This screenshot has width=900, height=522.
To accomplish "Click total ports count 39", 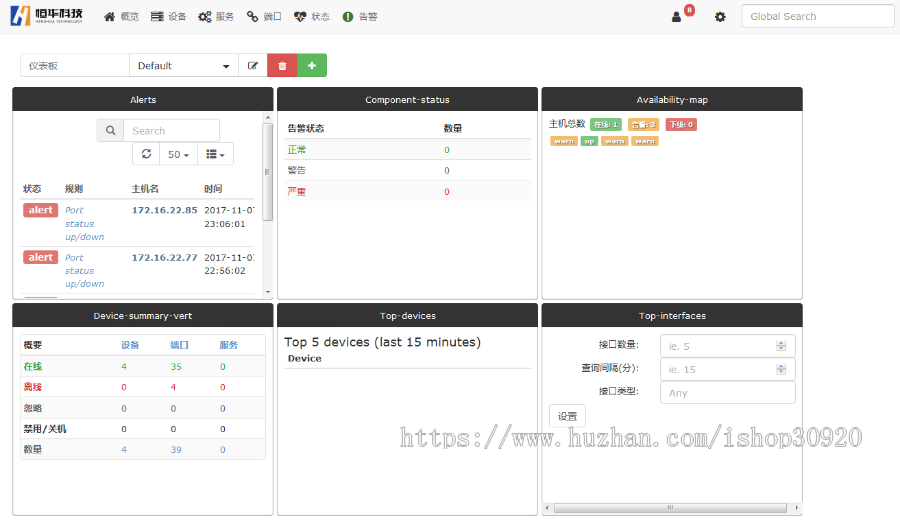I will point(176,450).
